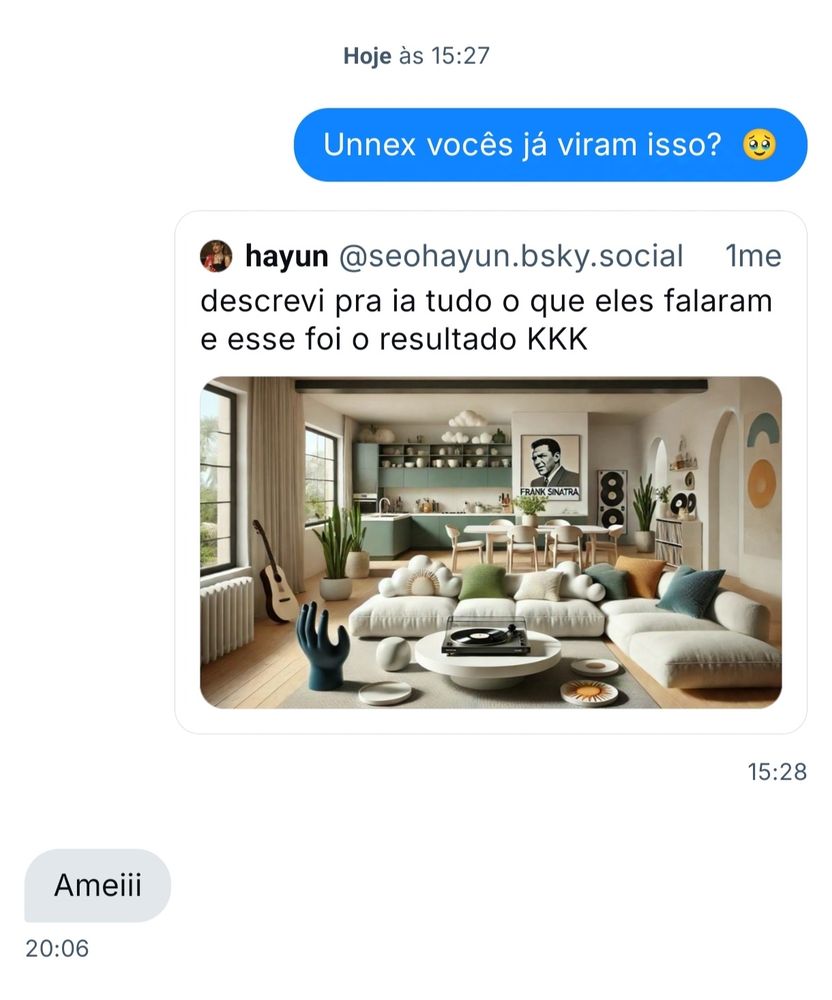The width and height of the screenshot is (832, 1000).
Task: Click the Frank Sinatra poster in the image
Action: click(550, 467)
